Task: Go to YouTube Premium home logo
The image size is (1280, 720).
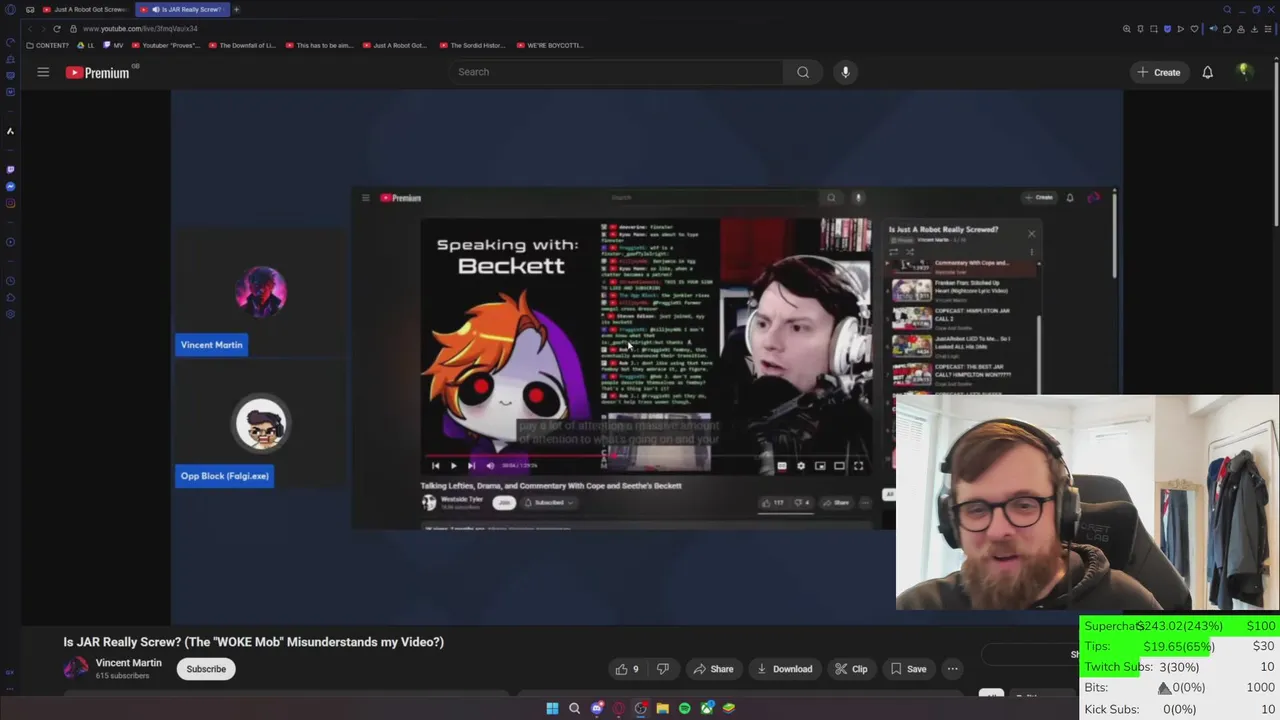Action: [97, 72]
